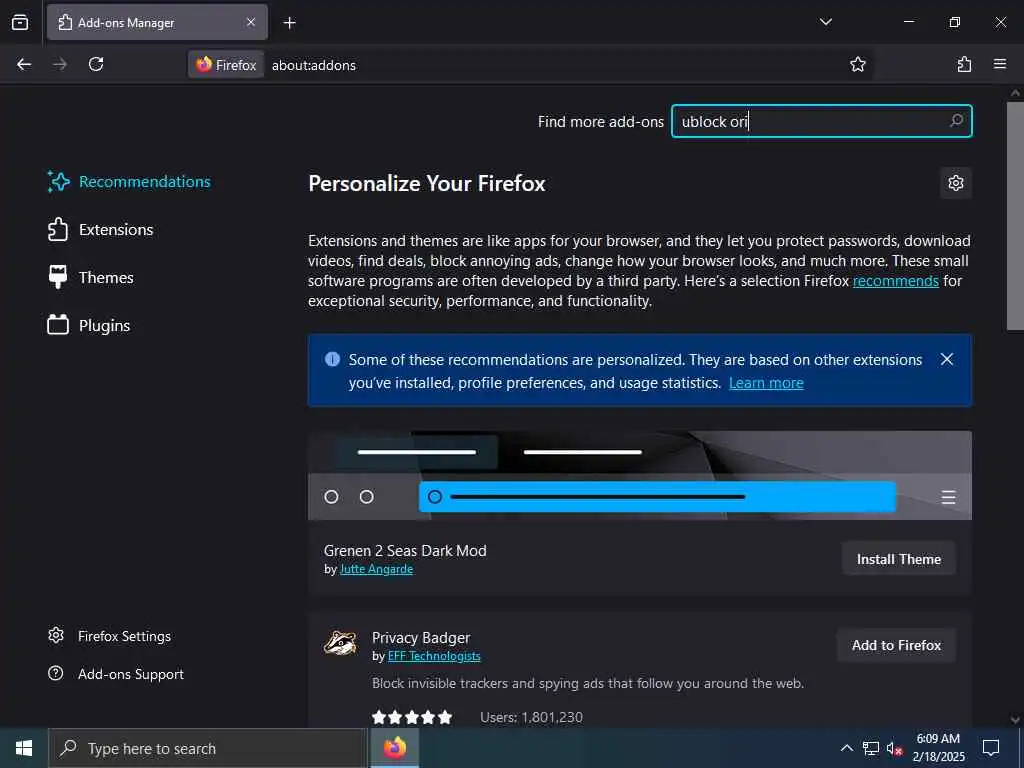This screenshot has width=1024, height=768.
Task: Bookmark this page with the star icon
Action: [857, 64]
